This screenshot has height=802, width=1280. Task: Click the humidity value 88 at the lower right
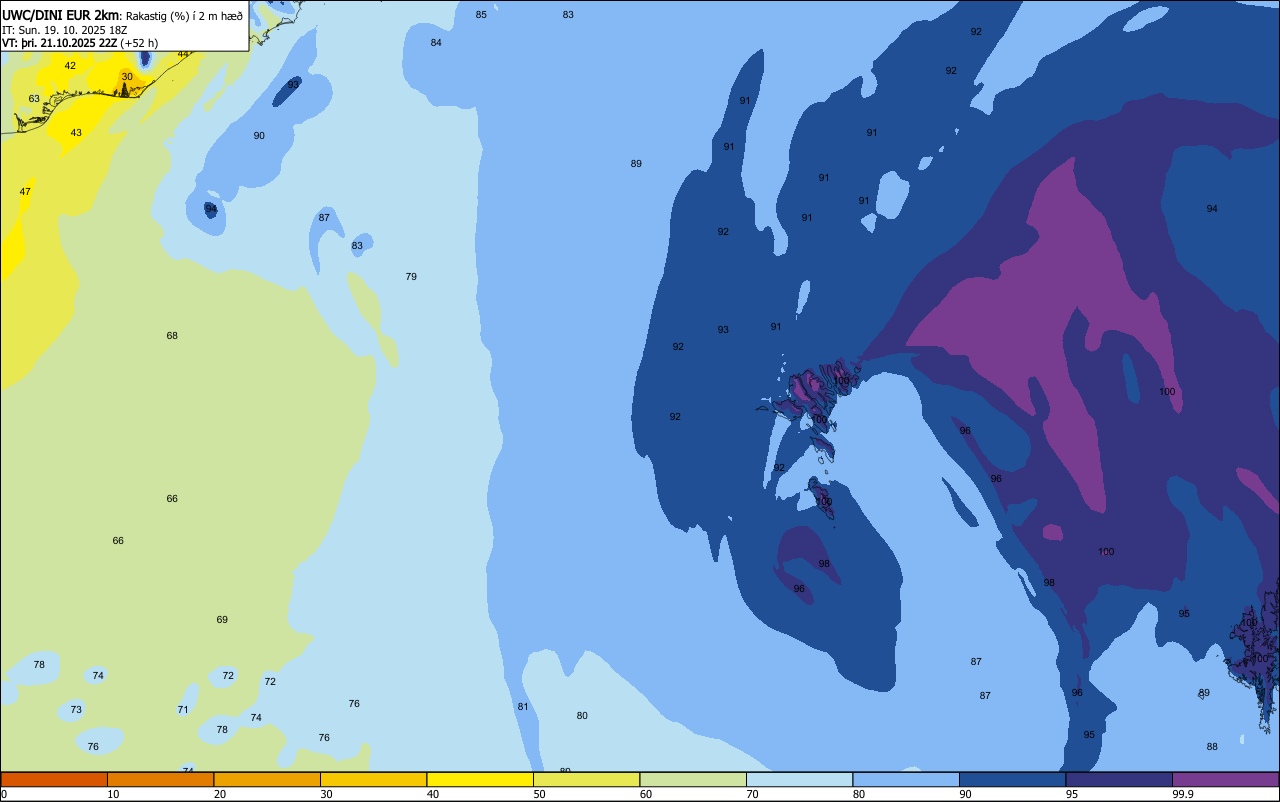1212,747
